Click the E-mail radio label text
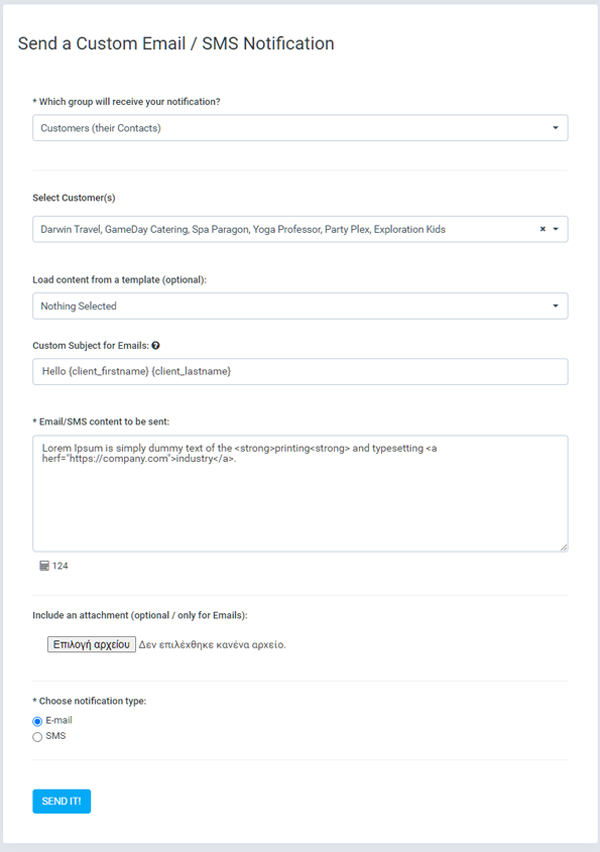This screenshot has height=852, width=600. point(59,721)
